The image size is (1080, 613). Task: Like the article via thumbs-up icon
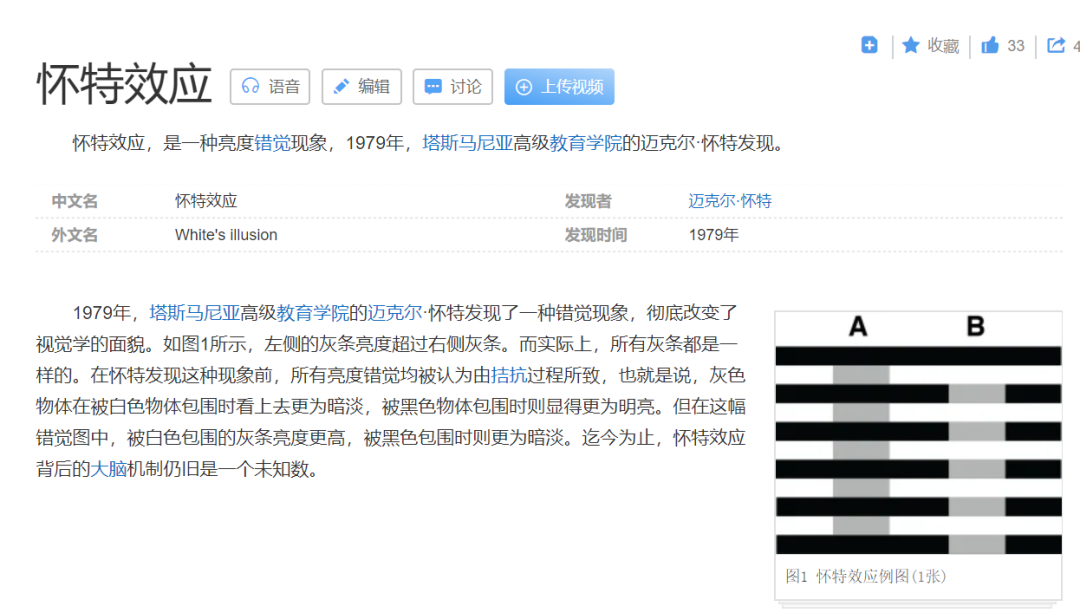click(x=990, y=45)
